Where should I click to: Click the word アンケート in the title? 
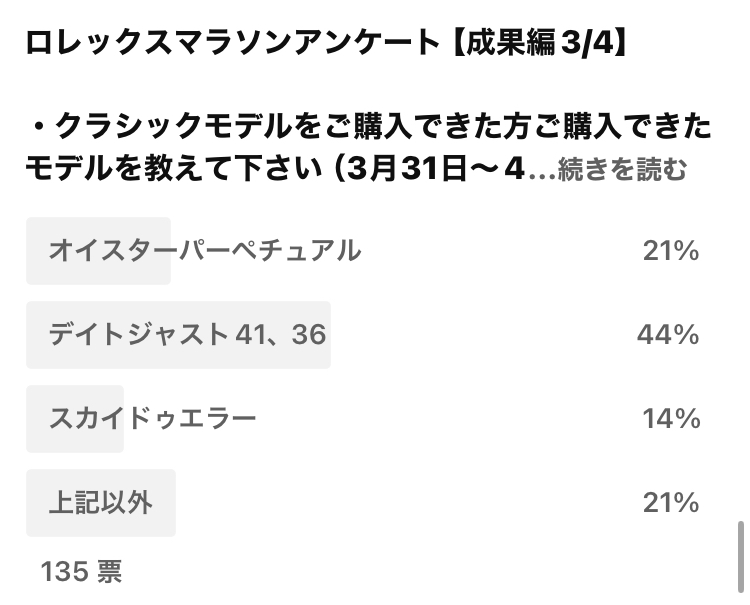pos(367,43)
